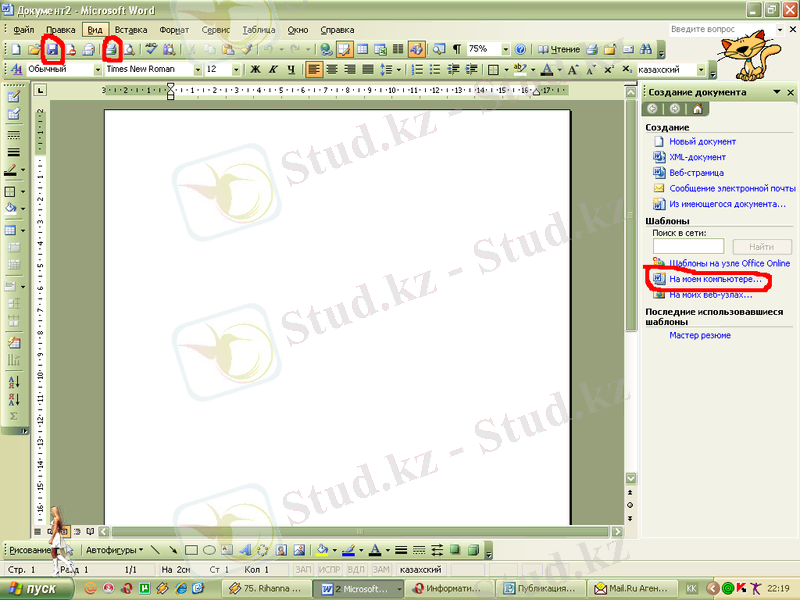Open the Создание документа pane dropdown arrow

point(777,92)
